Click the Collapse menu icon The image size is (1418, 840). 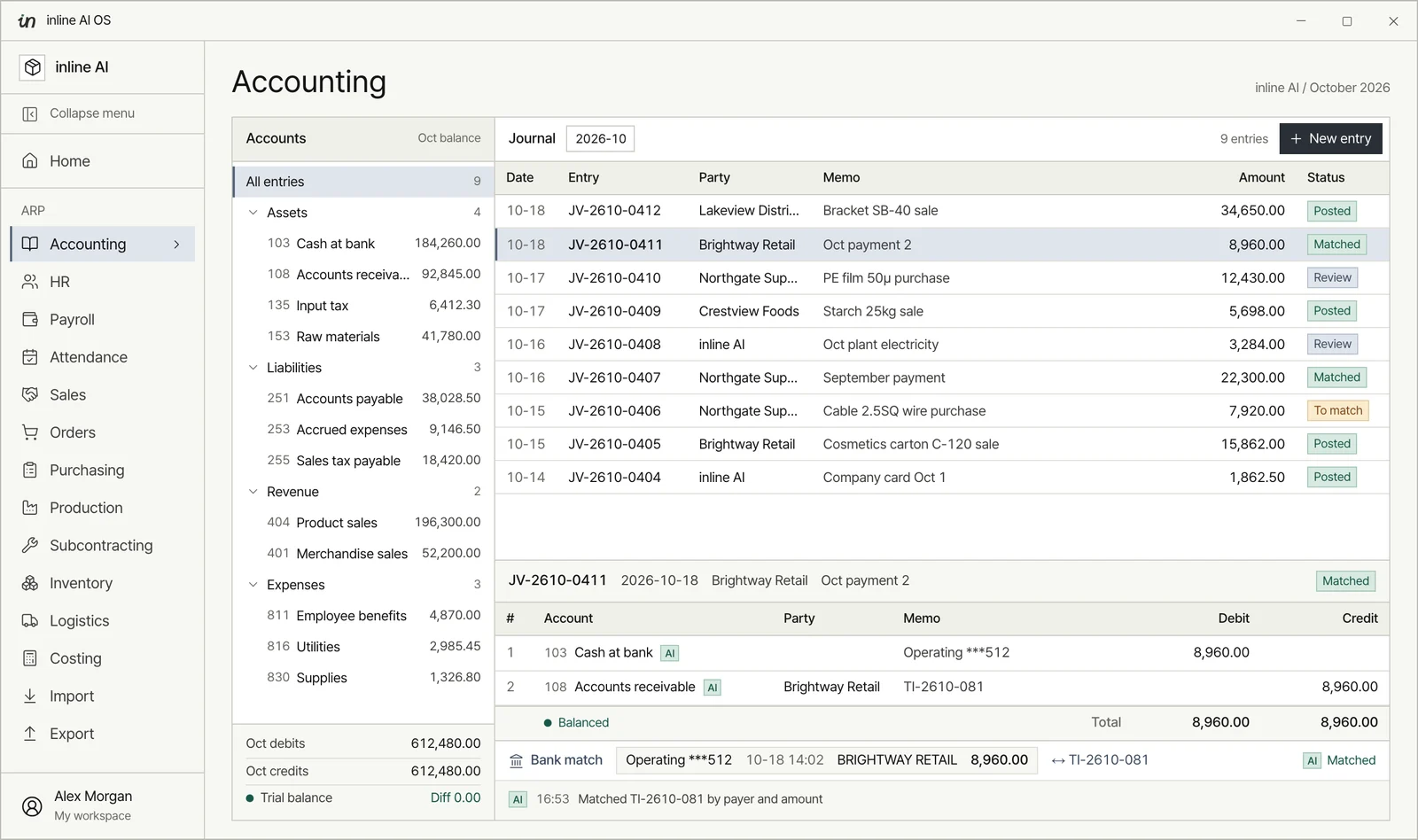click(x=30, y=113)
